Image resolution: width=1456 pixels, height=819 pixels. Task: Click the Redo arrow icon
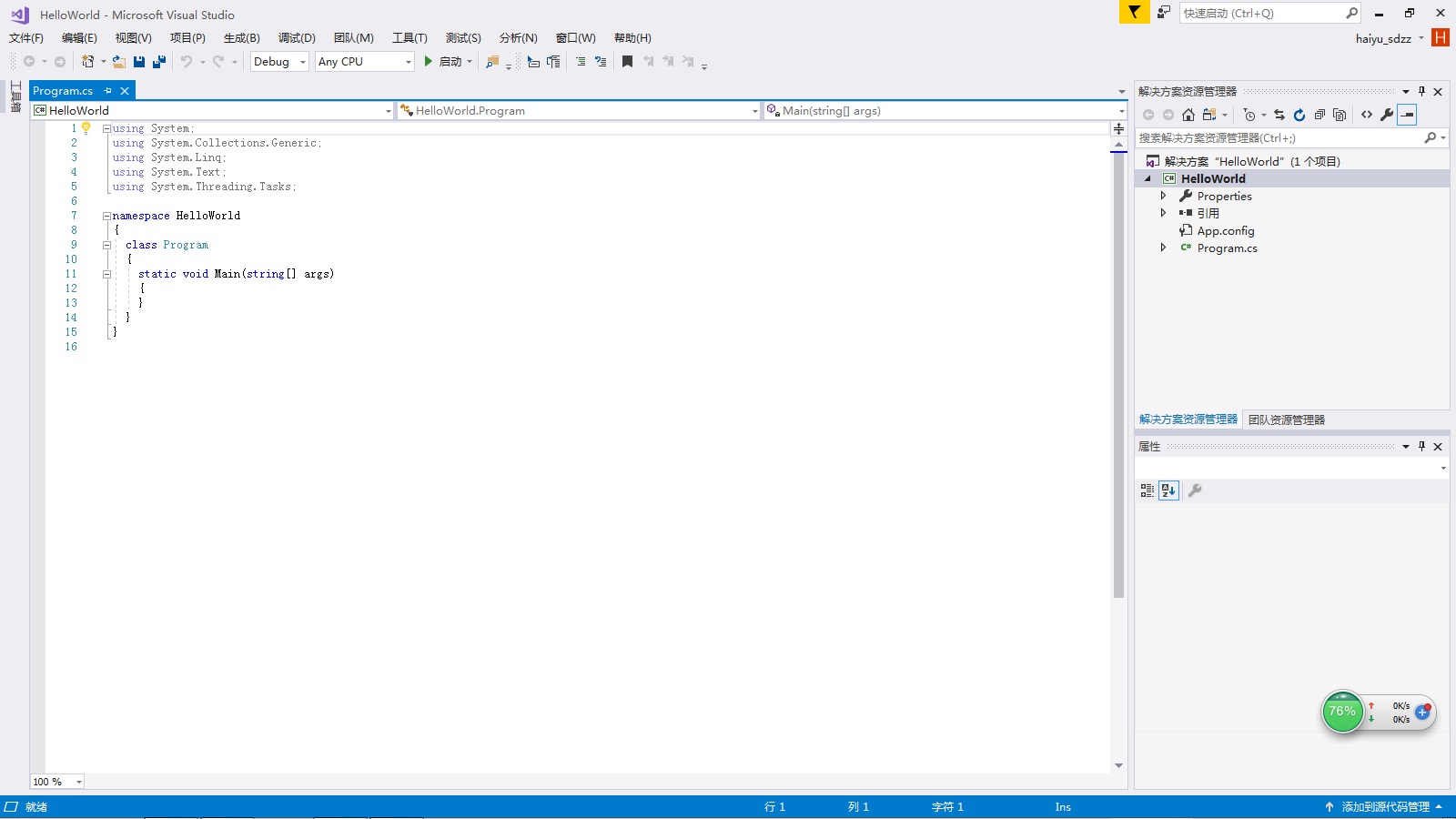tap(218, 62)
